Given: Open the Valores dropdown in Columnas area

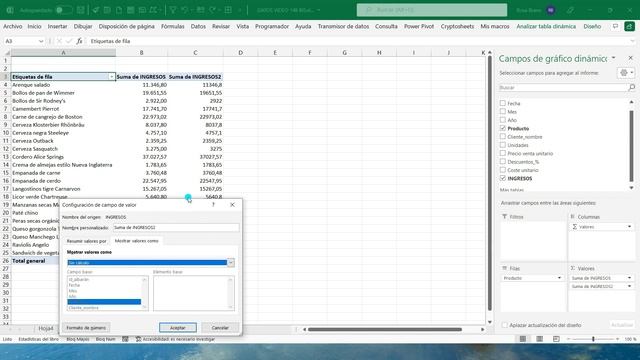Looking at the screenshot, I should [x=629, y=227].
